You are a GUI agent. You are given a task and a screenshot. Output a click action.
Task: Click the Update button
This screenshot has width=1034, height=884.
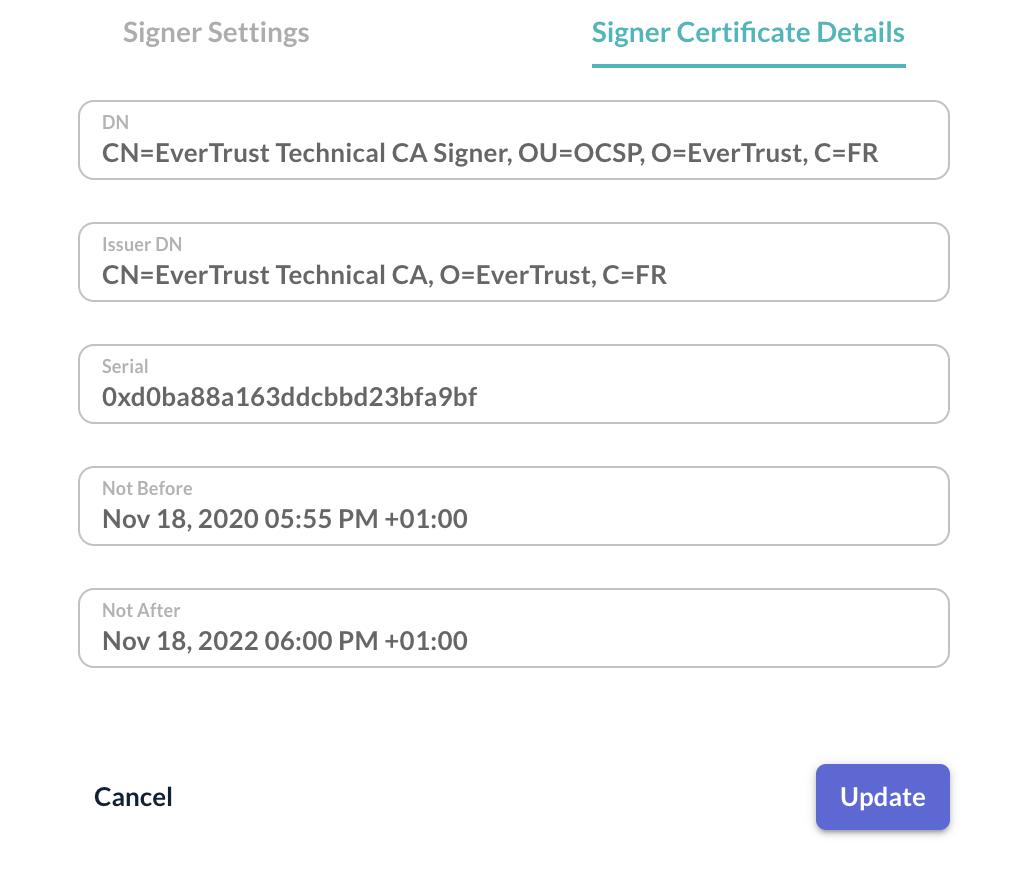882,797
